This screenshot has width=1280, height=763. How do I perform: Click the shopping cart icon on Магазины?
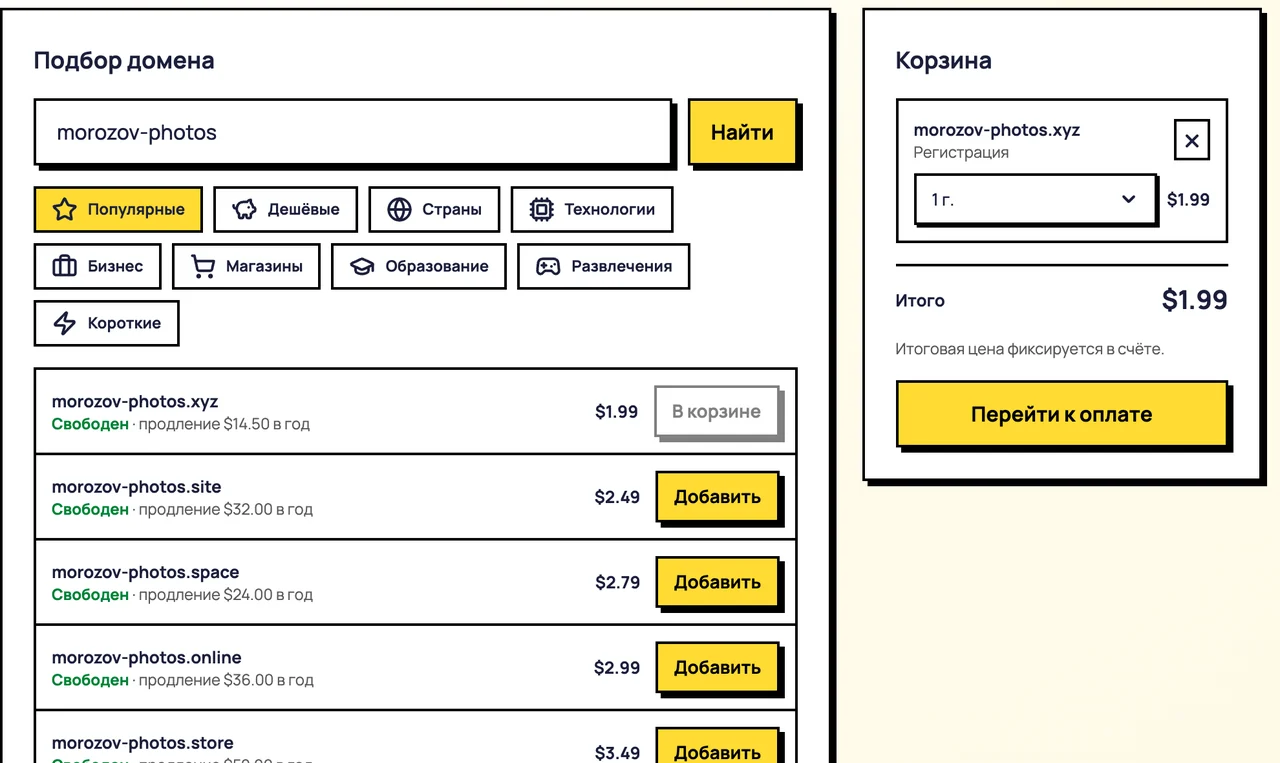[x=203, y=266]
